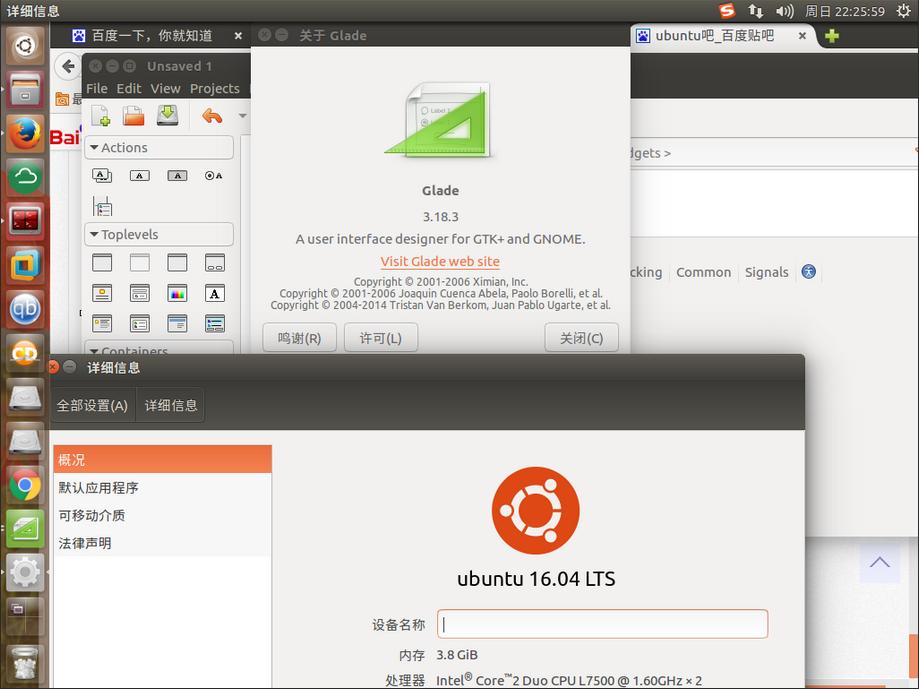Select the Offscreen Window toplevel widget
The height and width of the screenshot is (689, 919).
[x=139, y=262]
